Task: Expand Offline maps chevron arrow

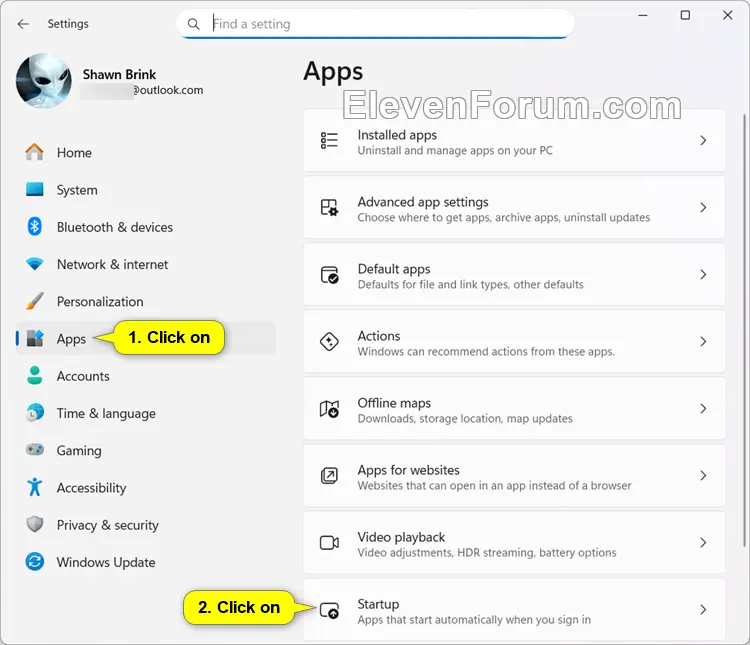Action: click(x=703, y=409)
